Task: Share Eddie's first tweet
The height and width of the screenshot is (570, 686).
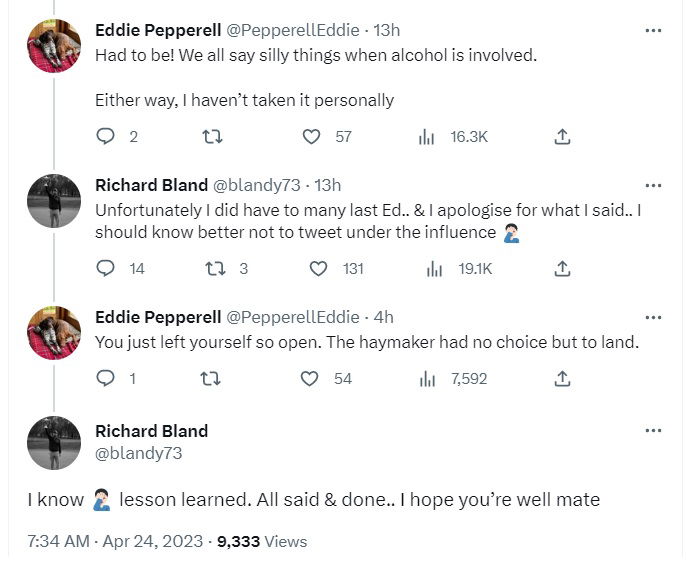Action: tap(562, 136)
